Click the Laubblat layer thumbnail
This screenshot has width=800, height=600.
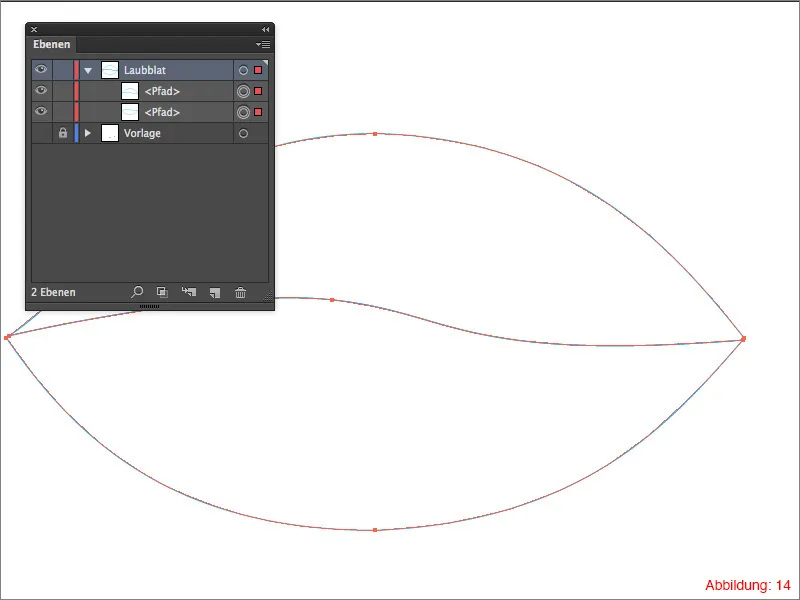click(x=110, y=70)
